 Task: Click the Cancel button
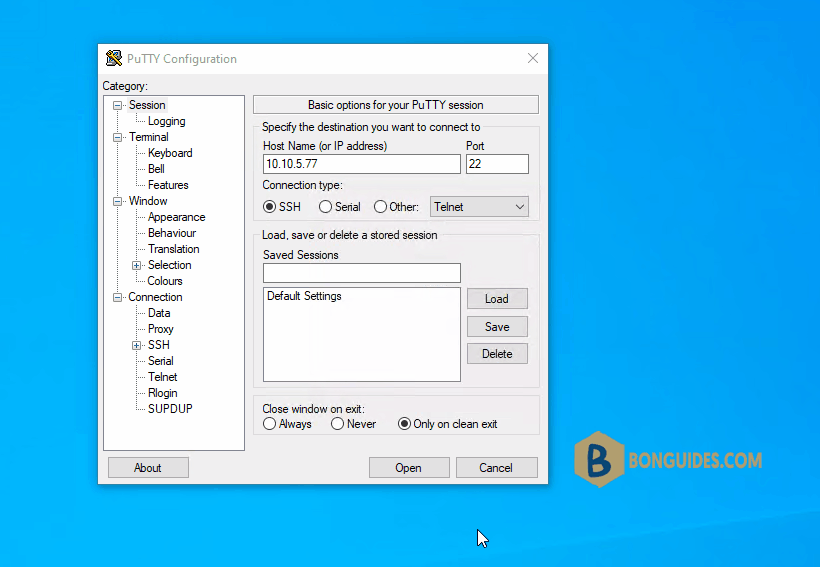[496, 468]
